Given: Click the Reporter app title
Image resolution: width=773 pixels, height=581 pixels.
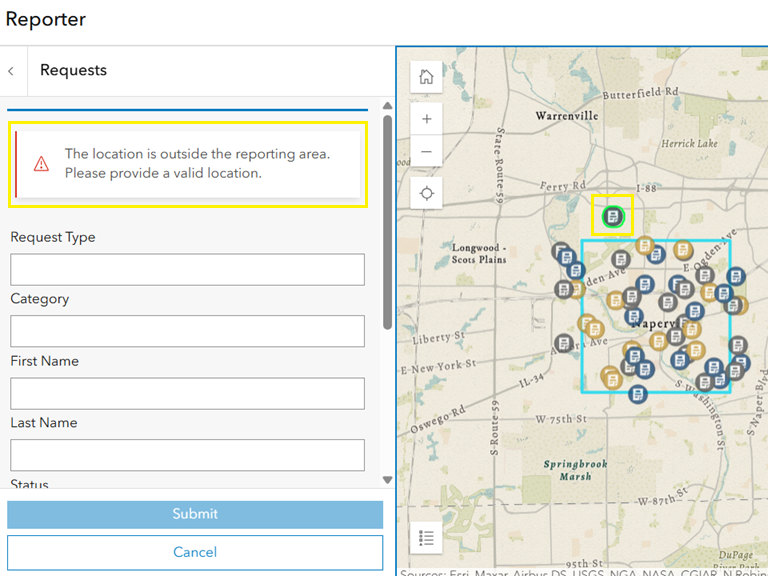Looking at the screenshot, I should pyautogui.click(x=45, y=19).
